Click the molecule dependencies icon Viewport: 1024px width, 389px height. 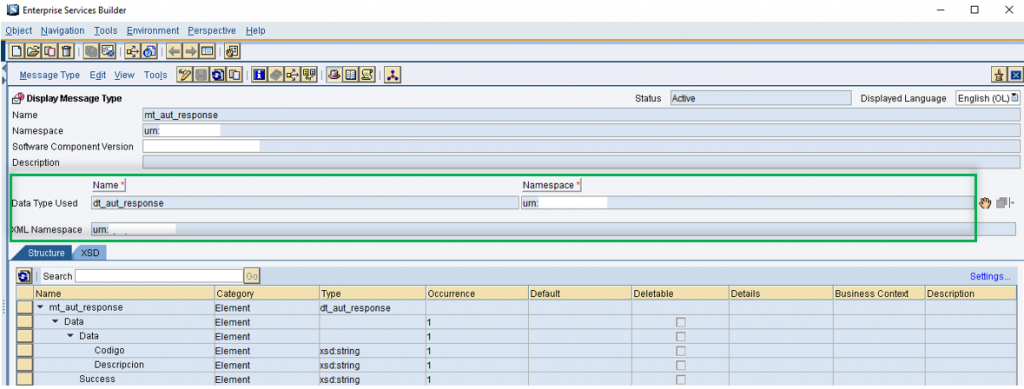[x=392, y=75]
